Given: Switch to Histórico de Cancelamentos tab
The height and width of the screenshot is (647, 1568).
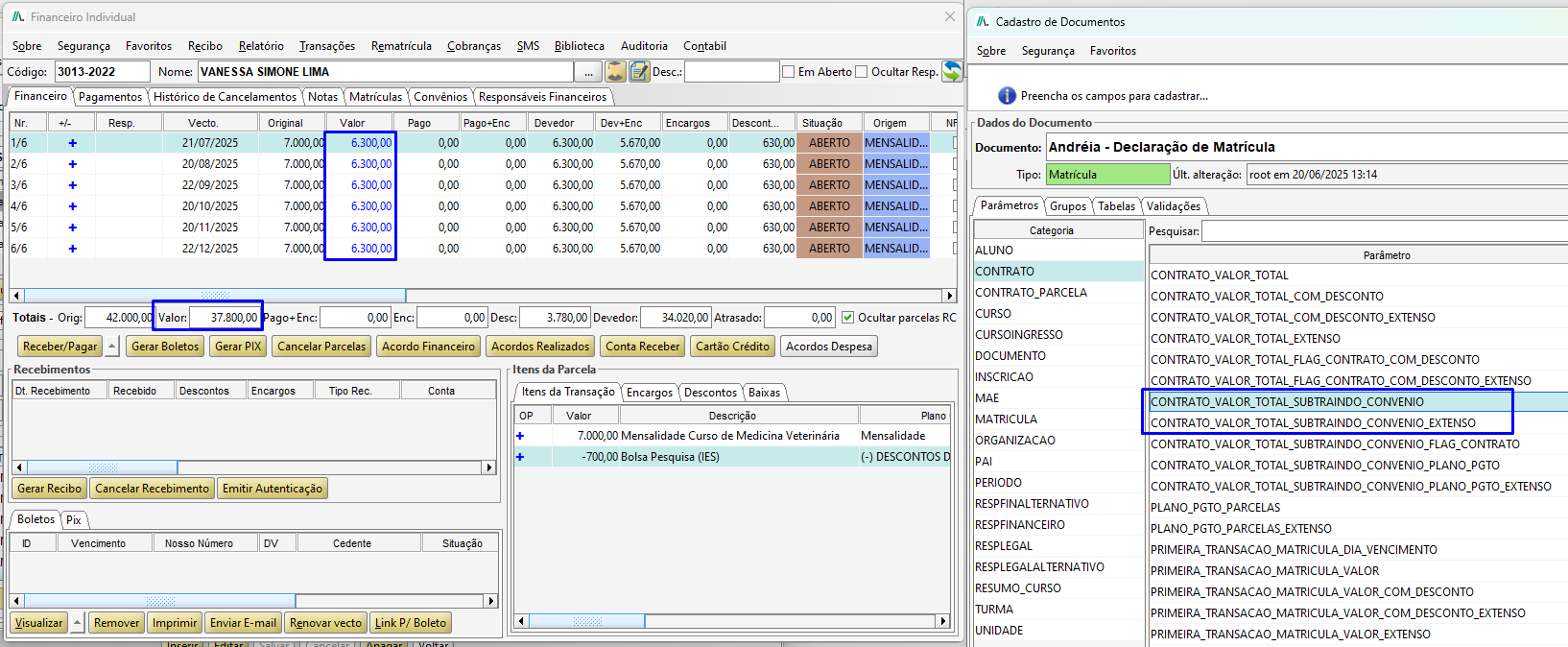Looking at the screenshot, I should 226,97.
